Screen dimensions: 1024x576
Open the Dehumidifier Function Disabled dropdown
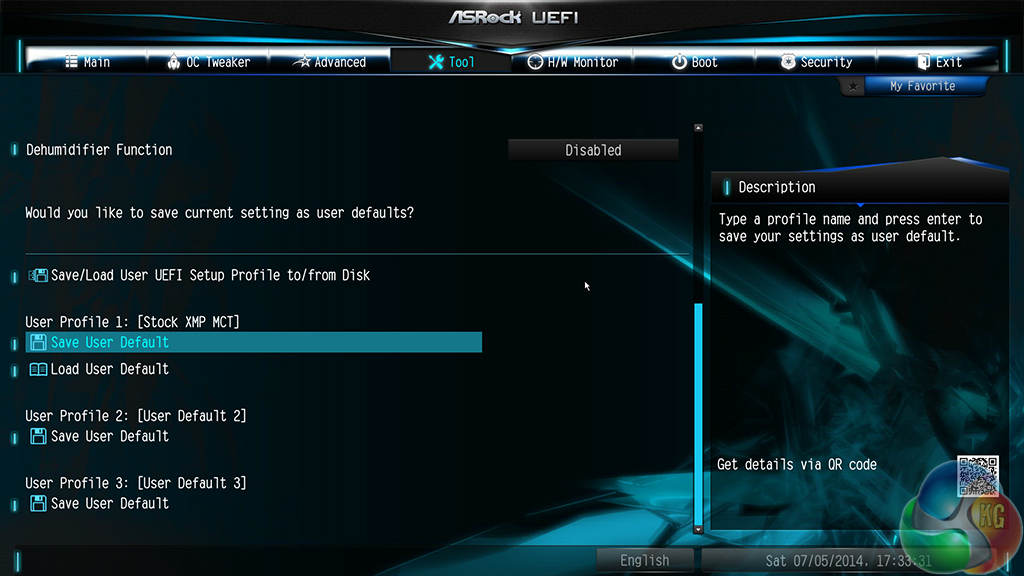[593, 150]
